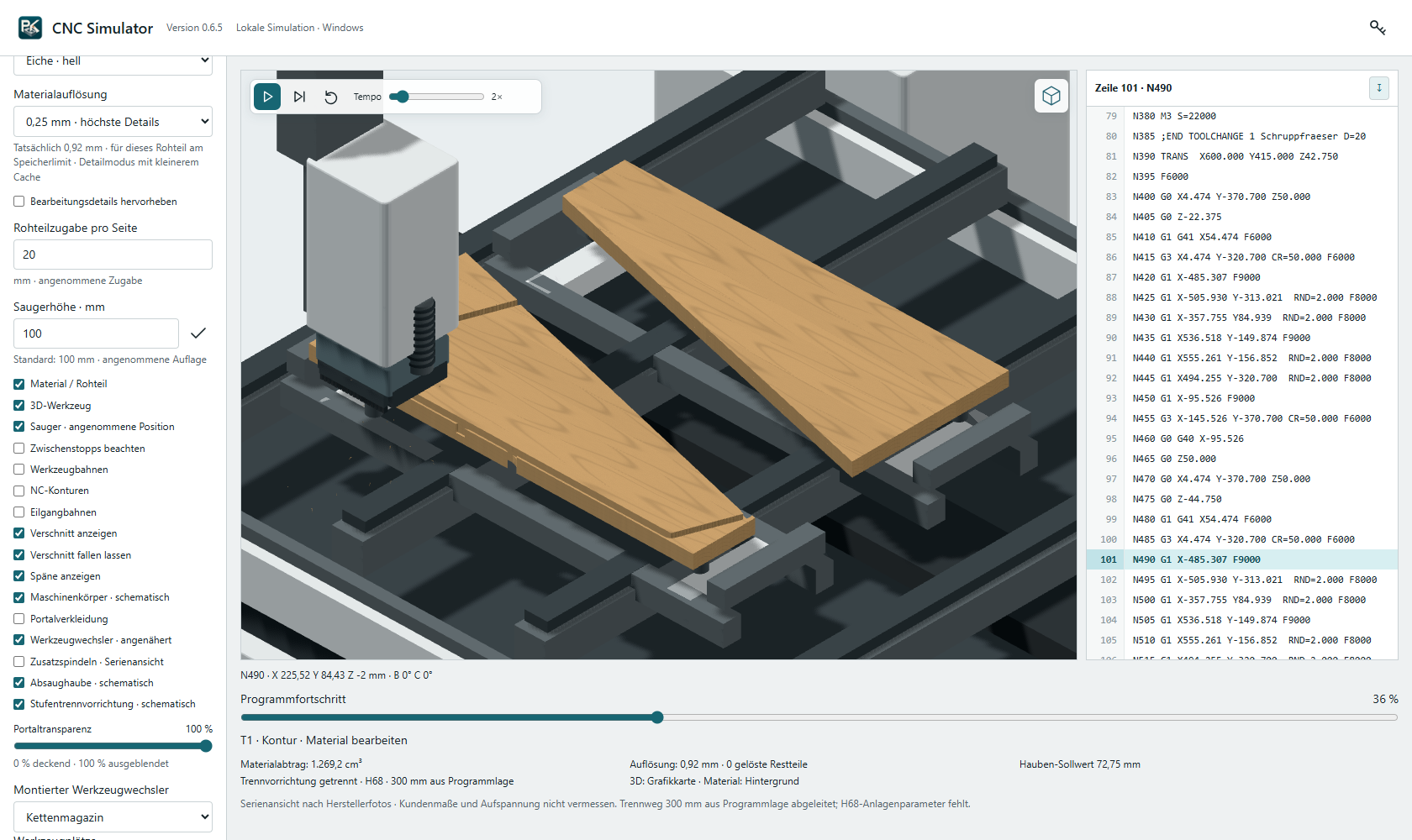Open the Materialauflösung 0,25 mm dropdown
The height and width of the screenshot is (840, 1412).
point(113,122)
